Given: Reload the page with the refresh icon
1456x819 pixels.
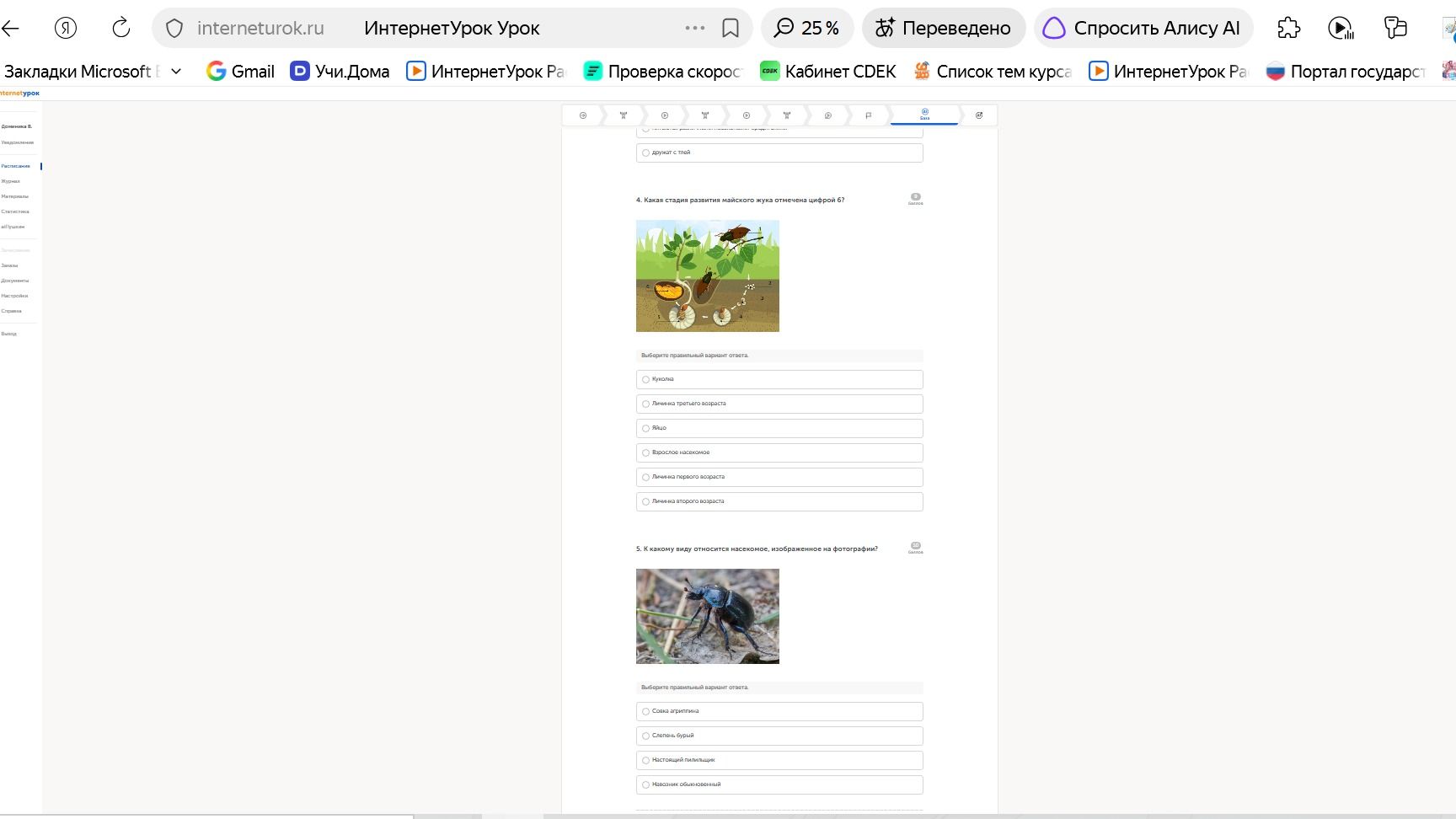Looking at the screenshot, I should click(121, 28).
